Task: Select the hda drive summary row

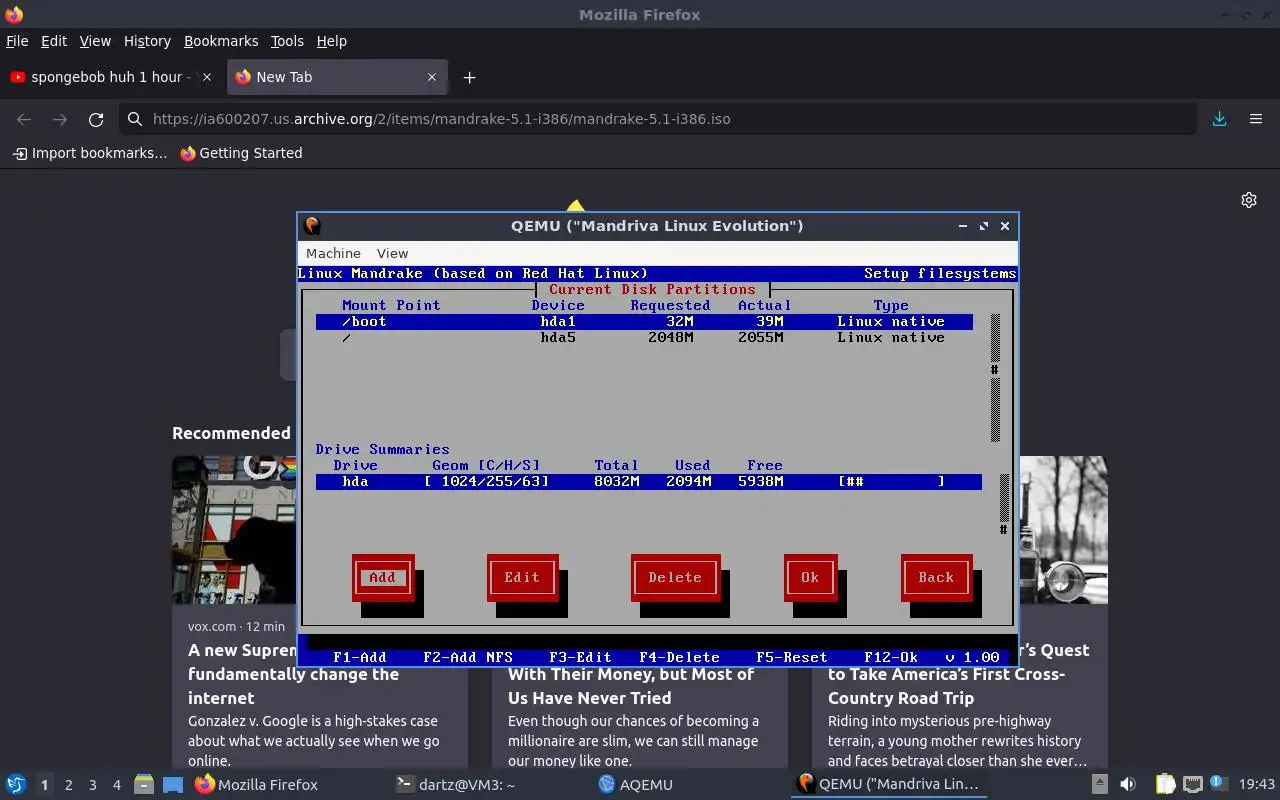Action: 648,481
